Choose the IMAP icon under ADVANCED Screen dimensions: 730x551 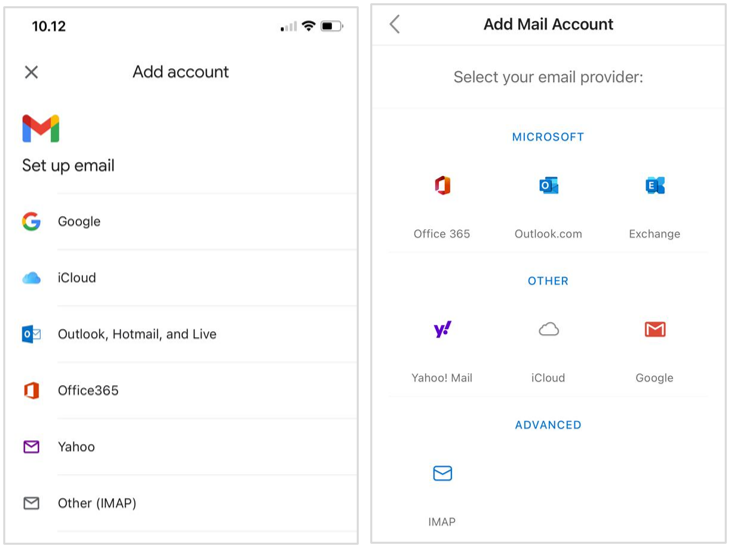point(442,474)
